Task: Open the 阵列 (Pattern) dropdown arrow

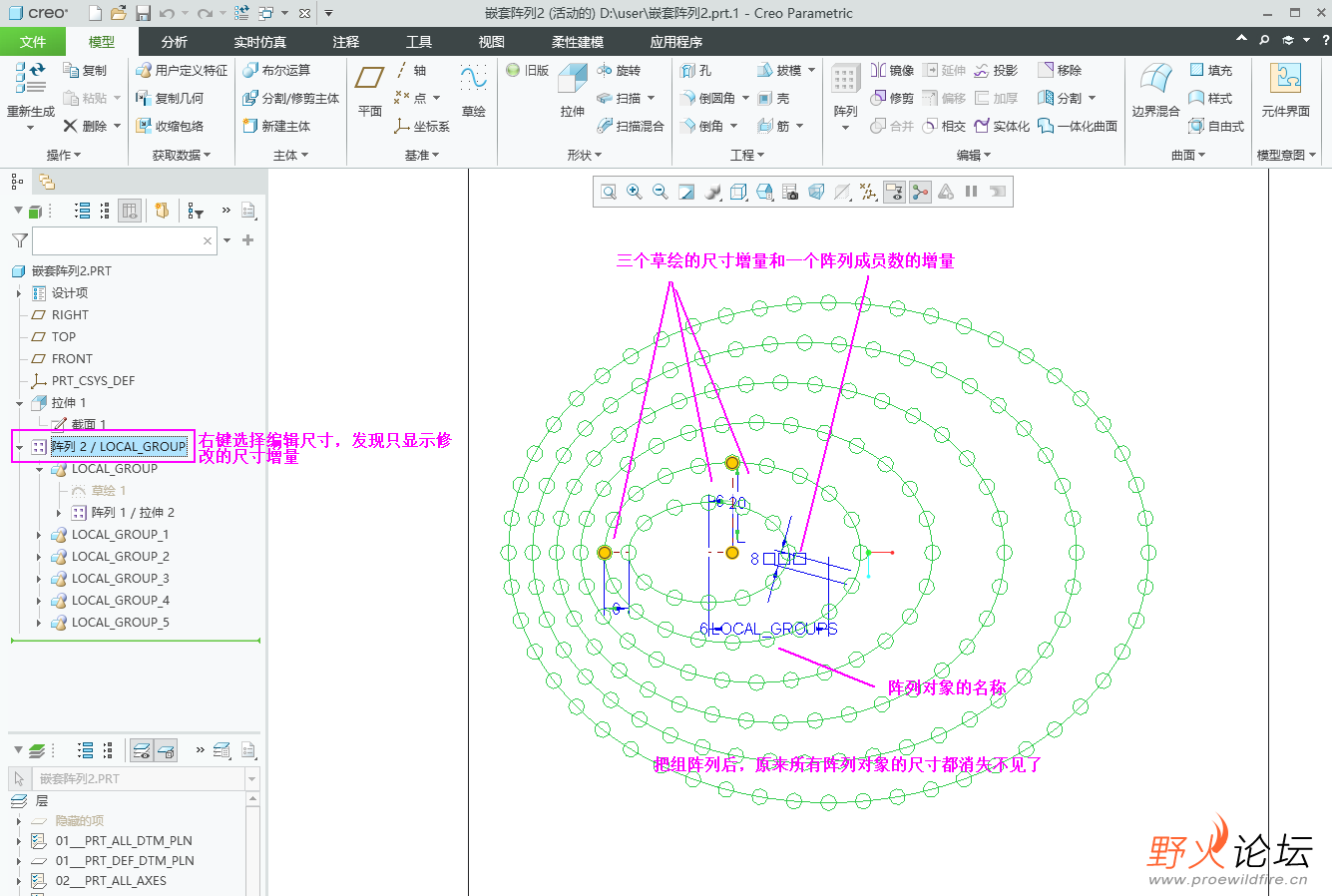Action: click(845, 128)
